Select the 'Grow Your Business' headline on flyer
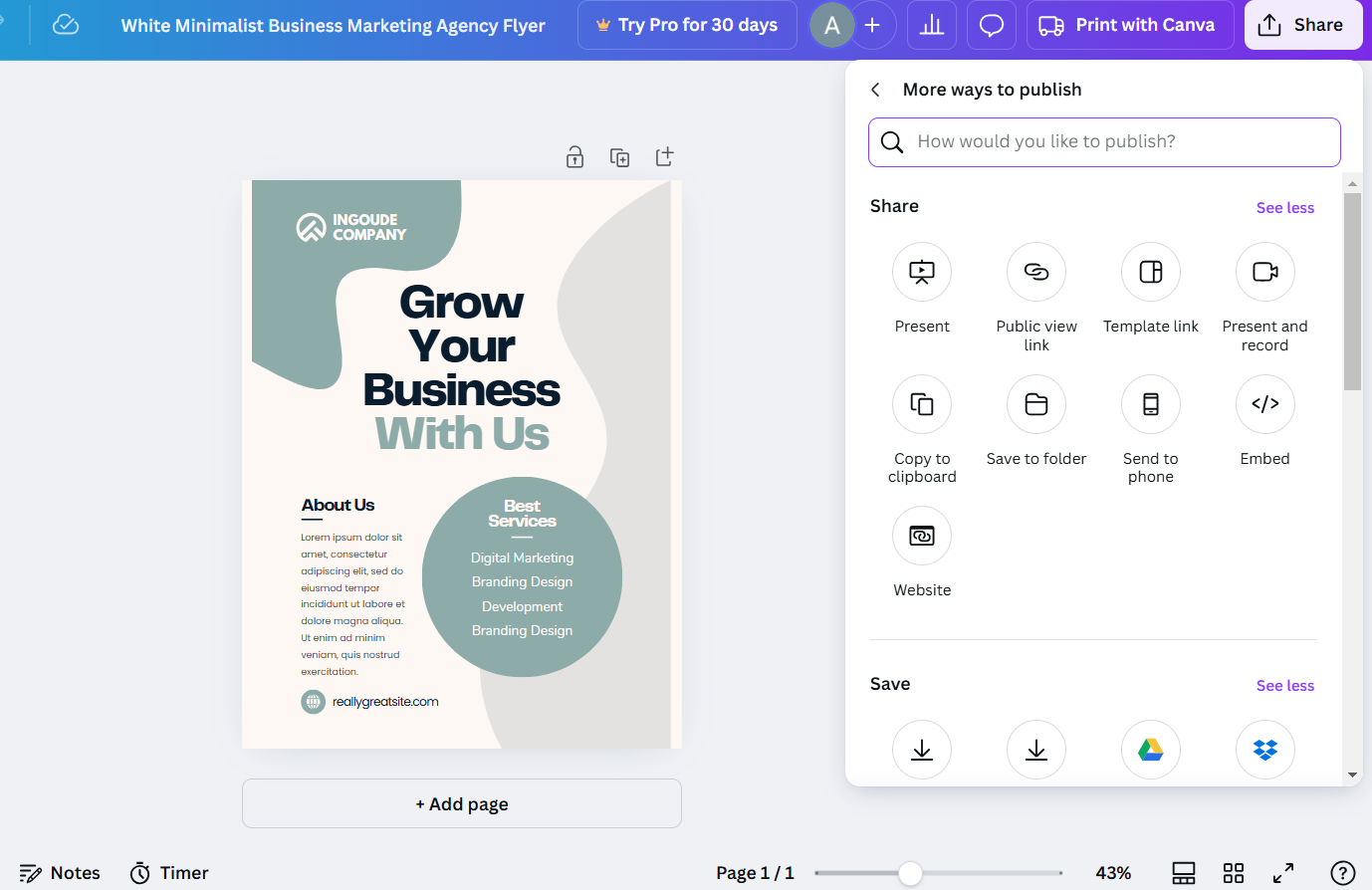This screenshot has height=890, width=1372. (x=462, y=345)
